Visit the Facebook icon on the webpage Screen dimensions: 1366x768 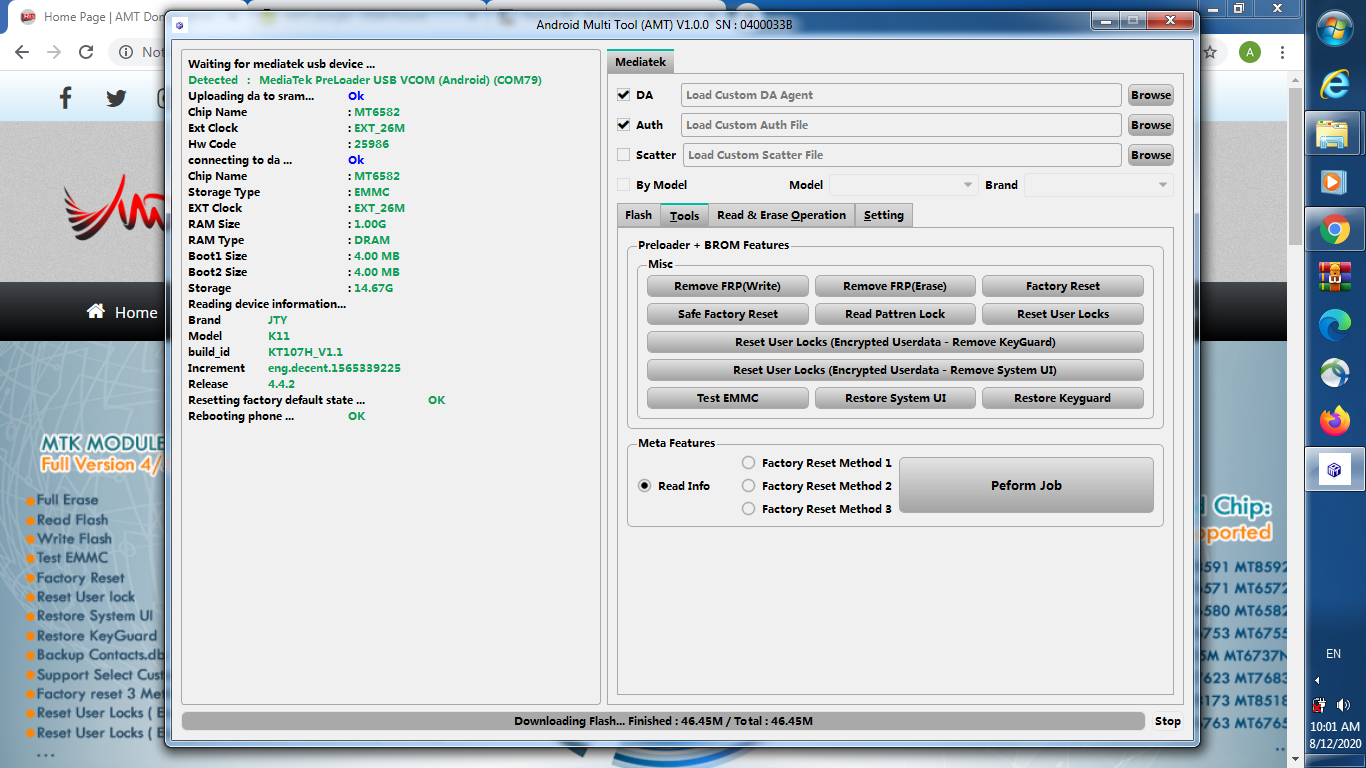click(x=66, y=98)
